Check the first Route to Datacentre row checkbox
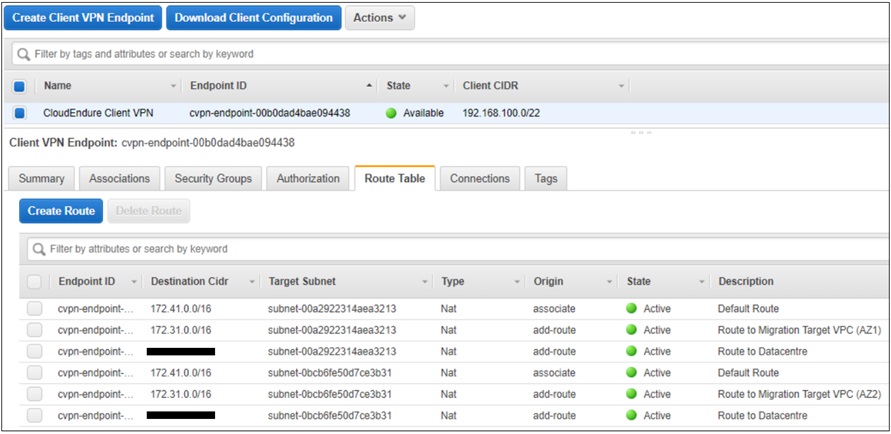 coord(35,352)
